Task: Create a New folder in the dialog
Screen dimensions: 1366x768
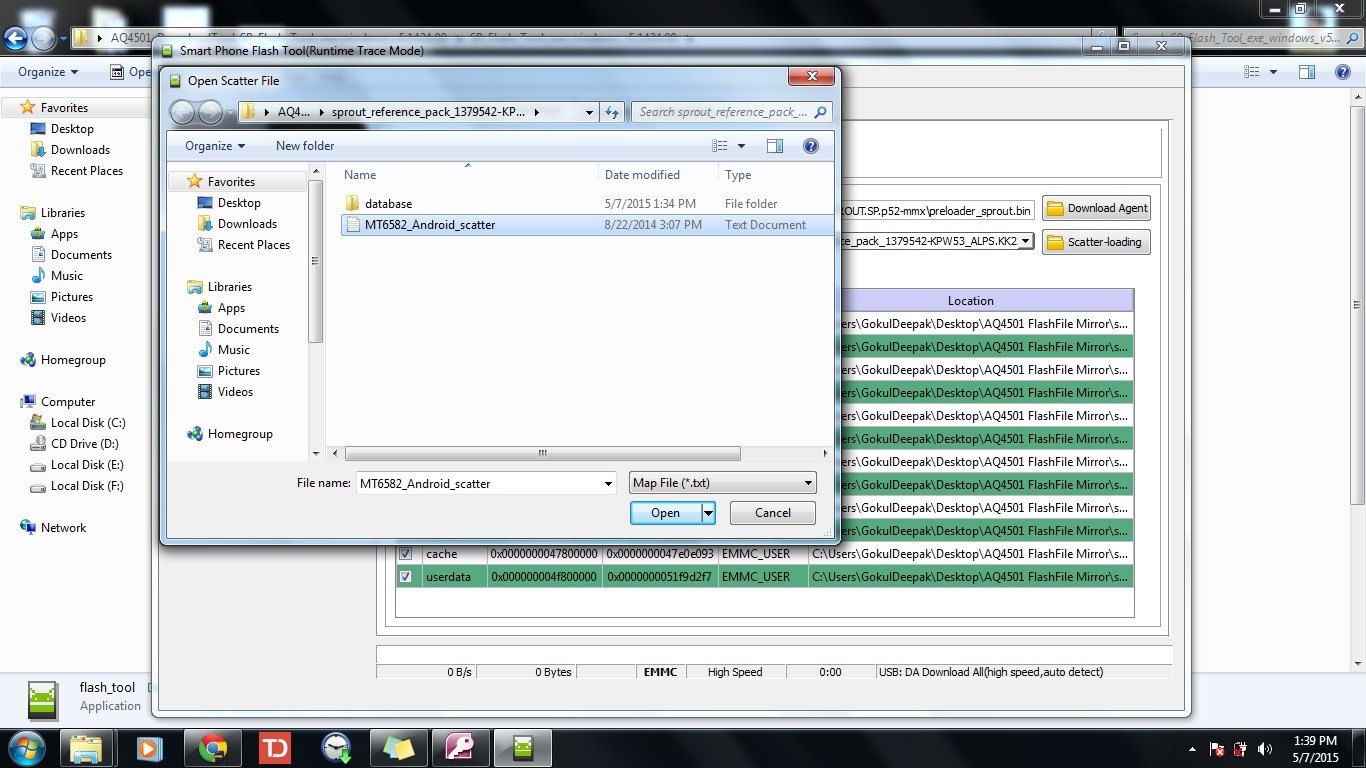Action: click(x=305, y=146)
